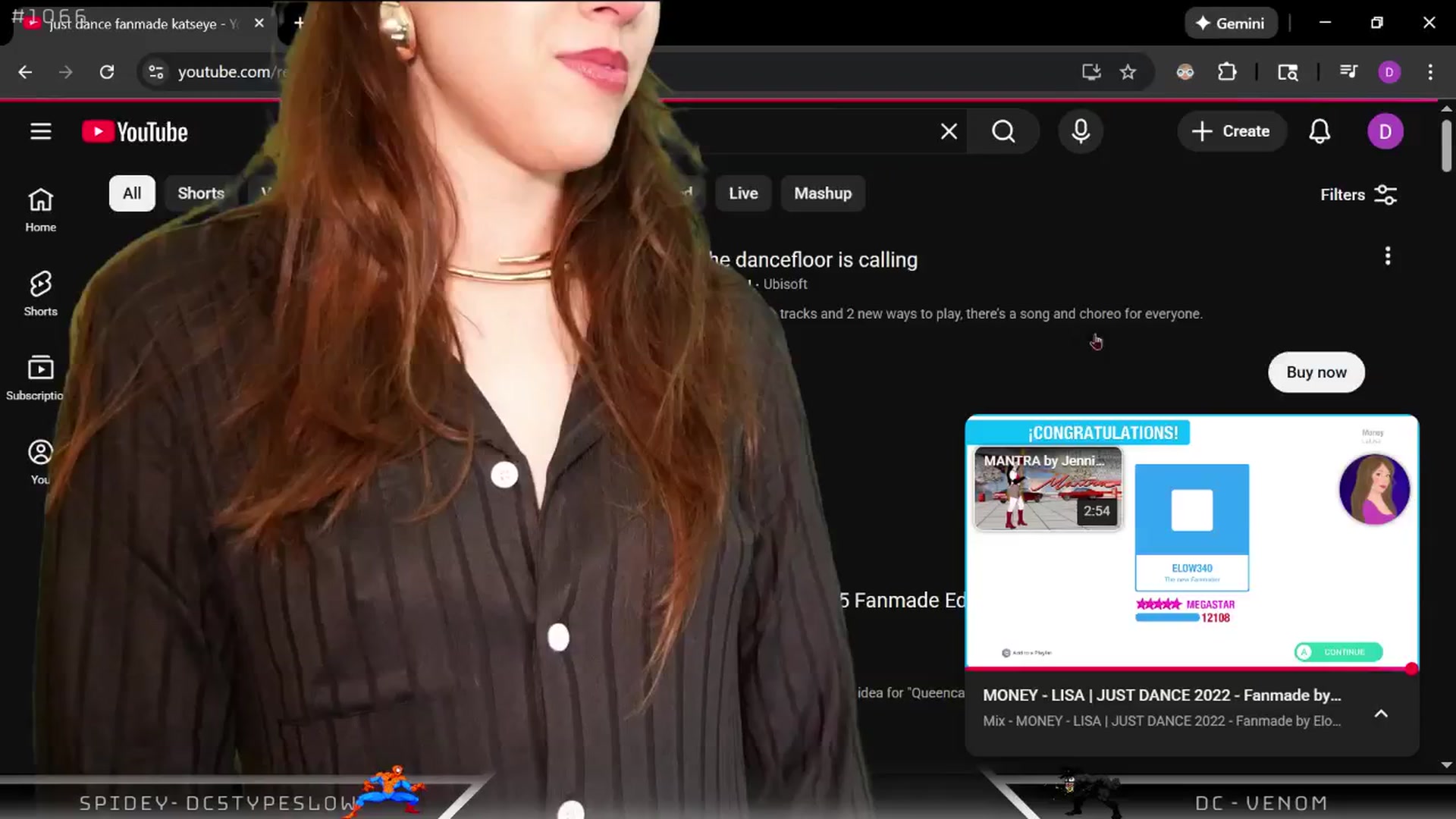This screenshot has width=1456, height=819.
Task: Click the Create button
Action: (1231, 132)
